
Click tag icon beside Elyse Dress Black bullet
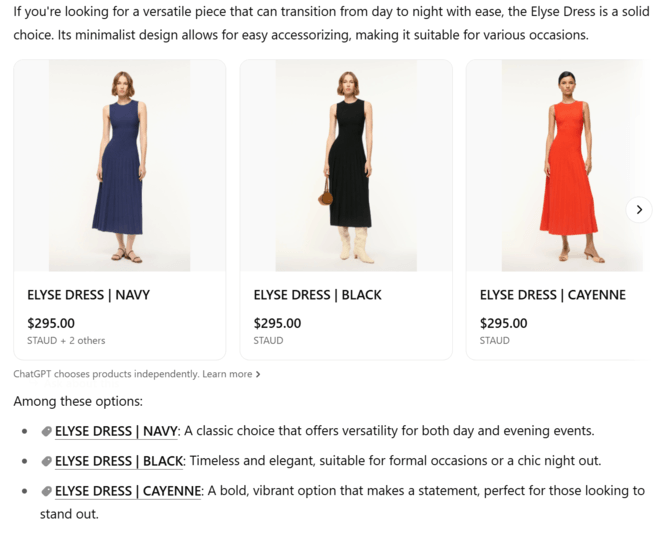(46, 461)
